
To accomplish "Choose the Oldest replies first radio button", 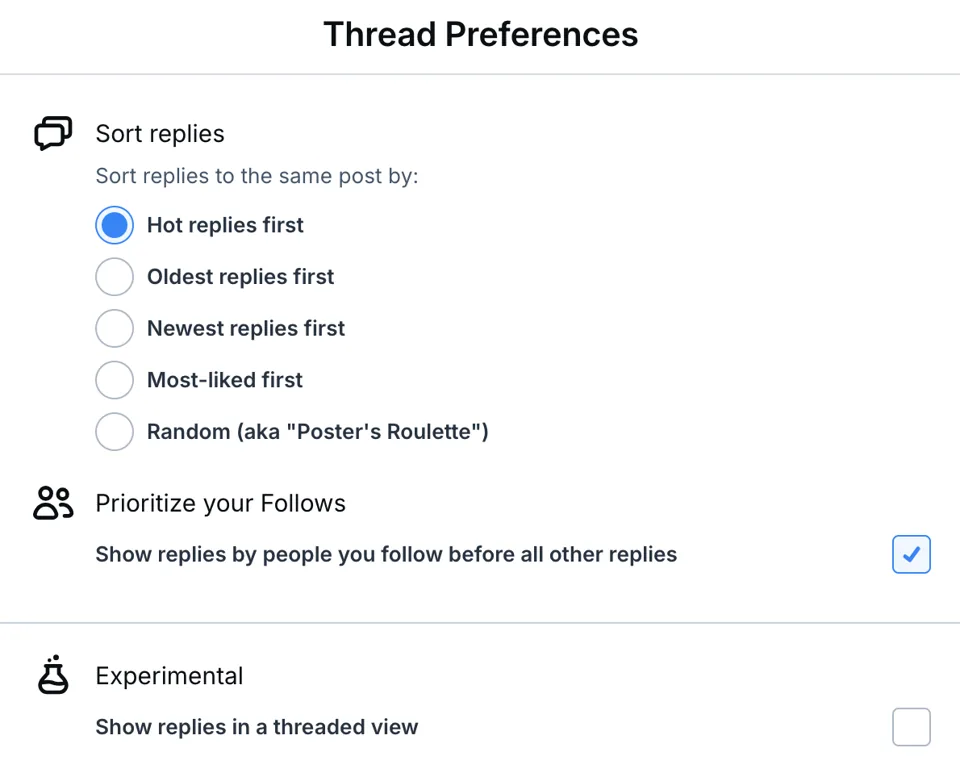I will point(114,277).
